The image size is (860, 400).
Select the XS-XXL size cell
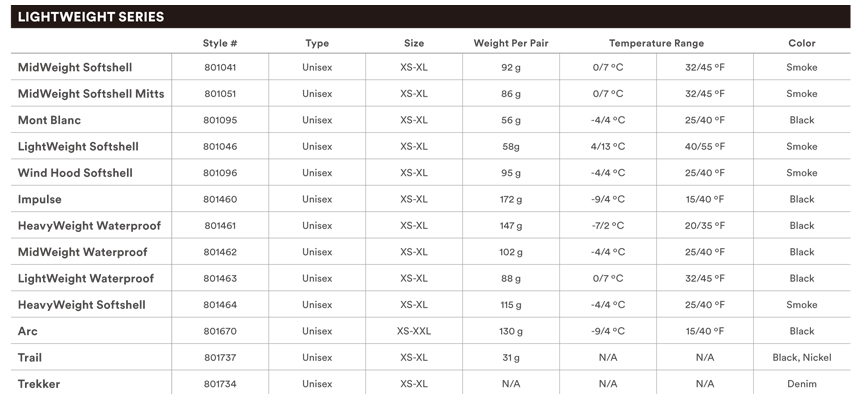coord(414,331)
